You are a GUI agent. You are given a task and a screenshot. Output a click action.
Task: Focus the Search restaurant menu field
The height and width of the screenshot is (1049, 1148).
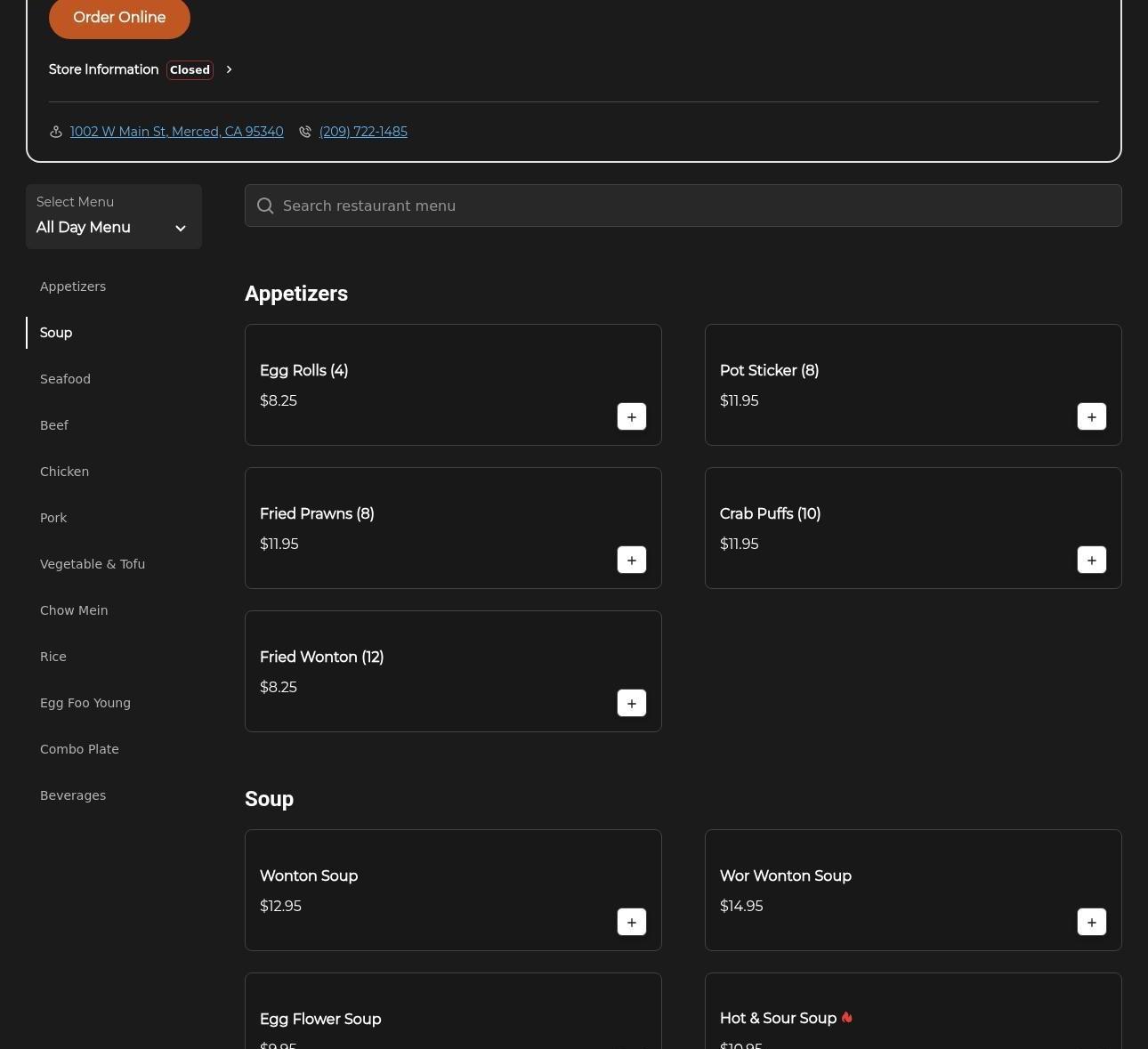[x=694, y=206]
